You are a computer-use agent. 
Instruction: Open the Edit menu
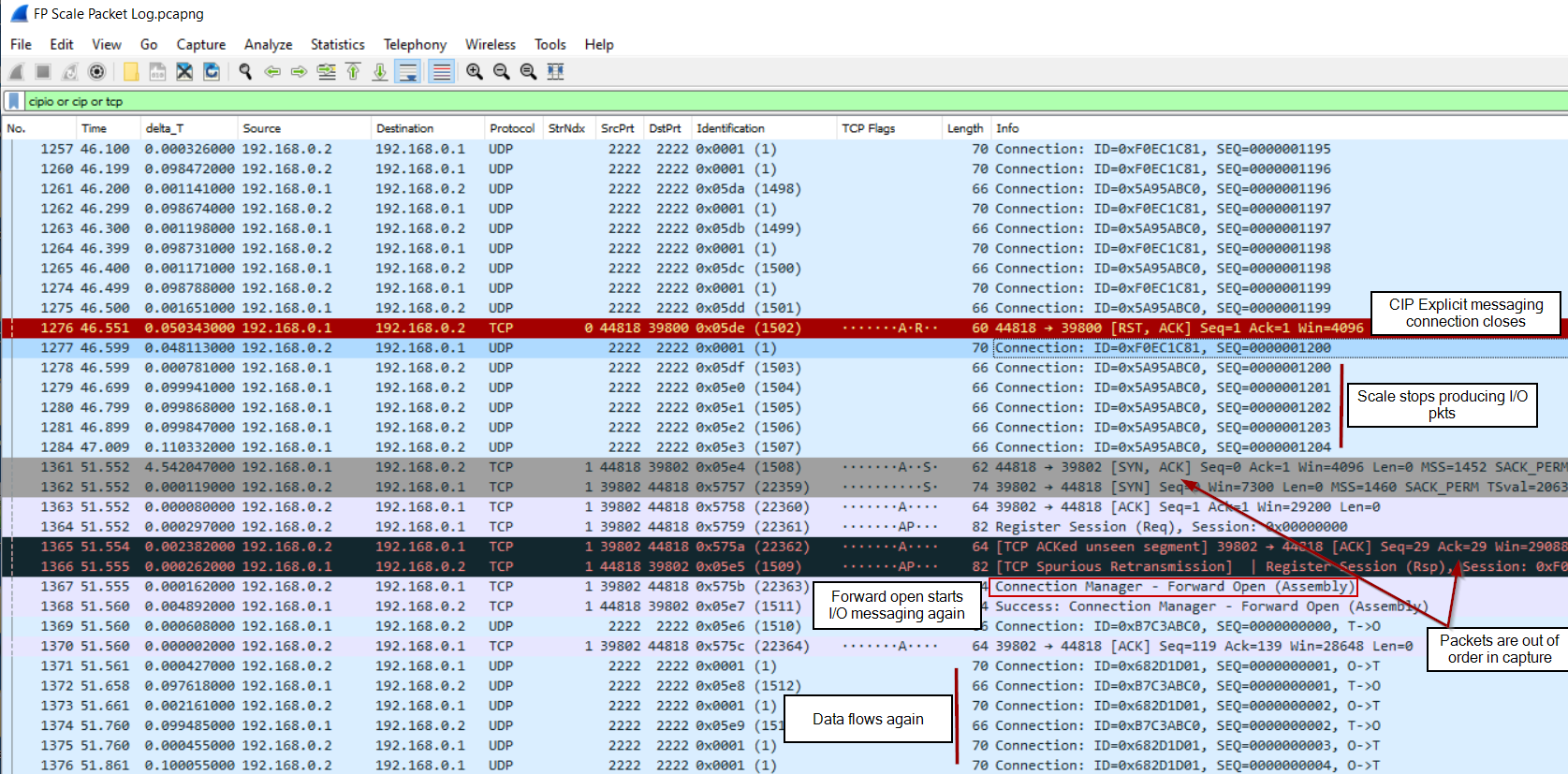click(62, 44)
